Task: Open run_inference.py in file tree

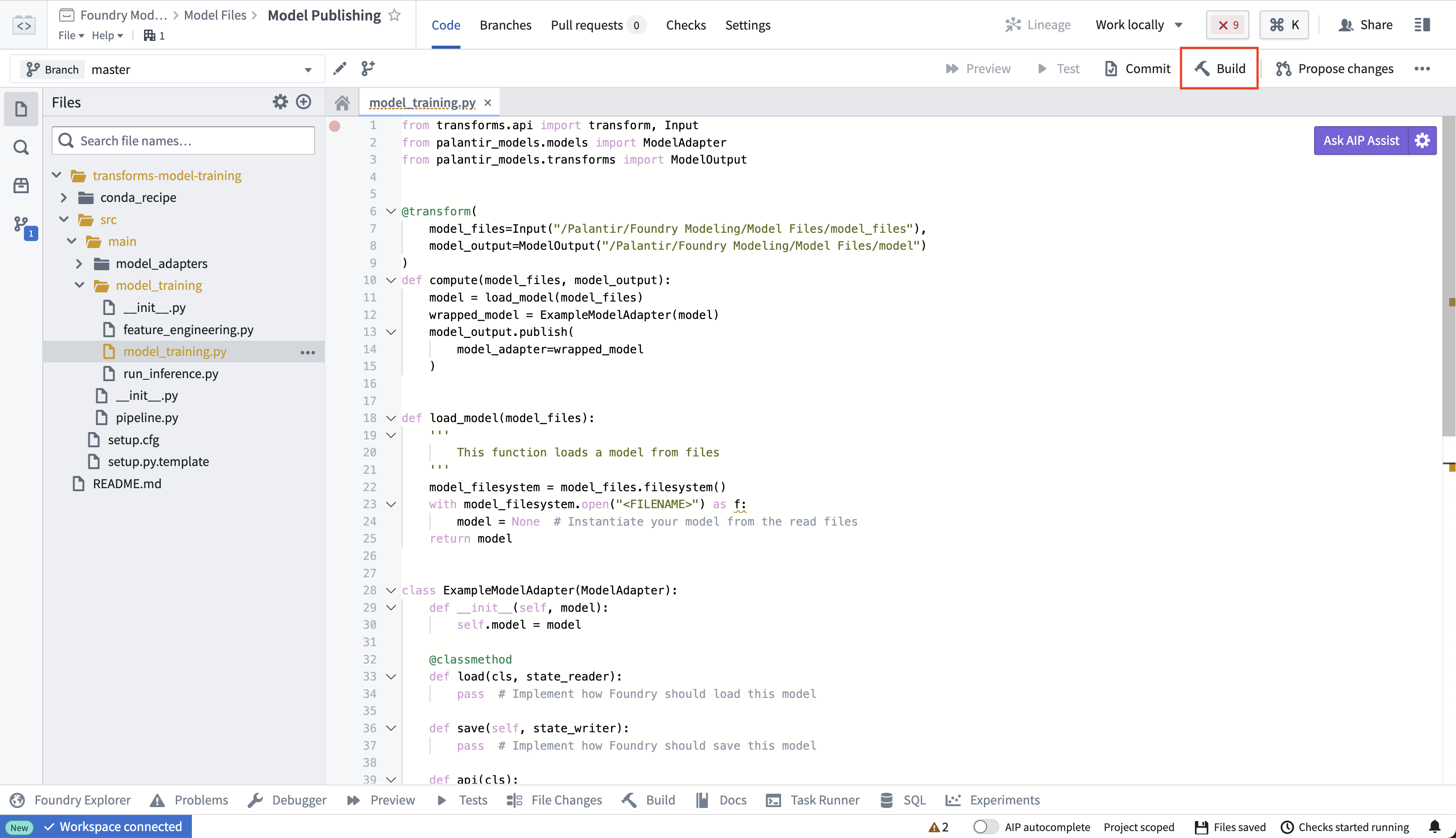Action: pos(170,373)
